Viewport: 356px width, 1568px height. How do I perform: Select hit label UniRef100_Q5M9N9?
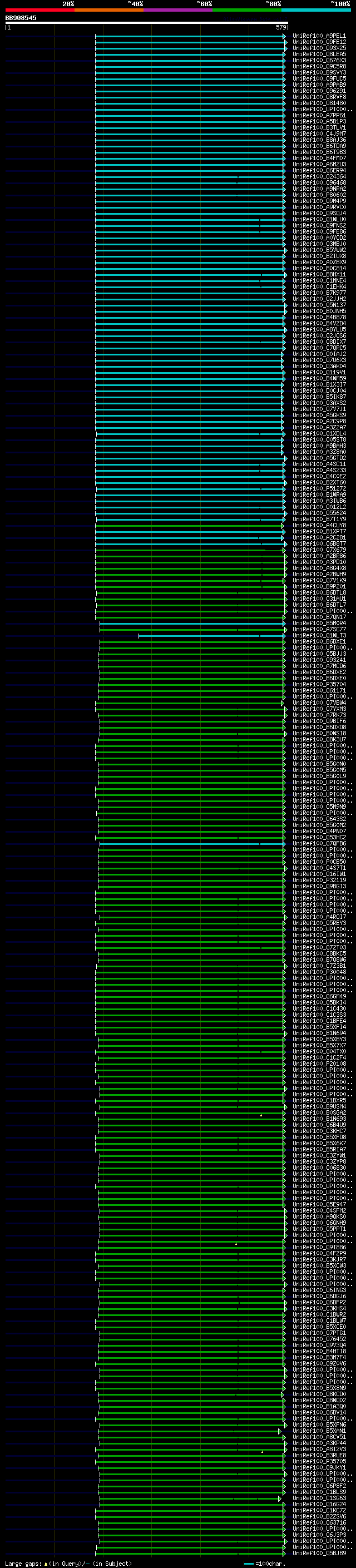tap(319, 807)
